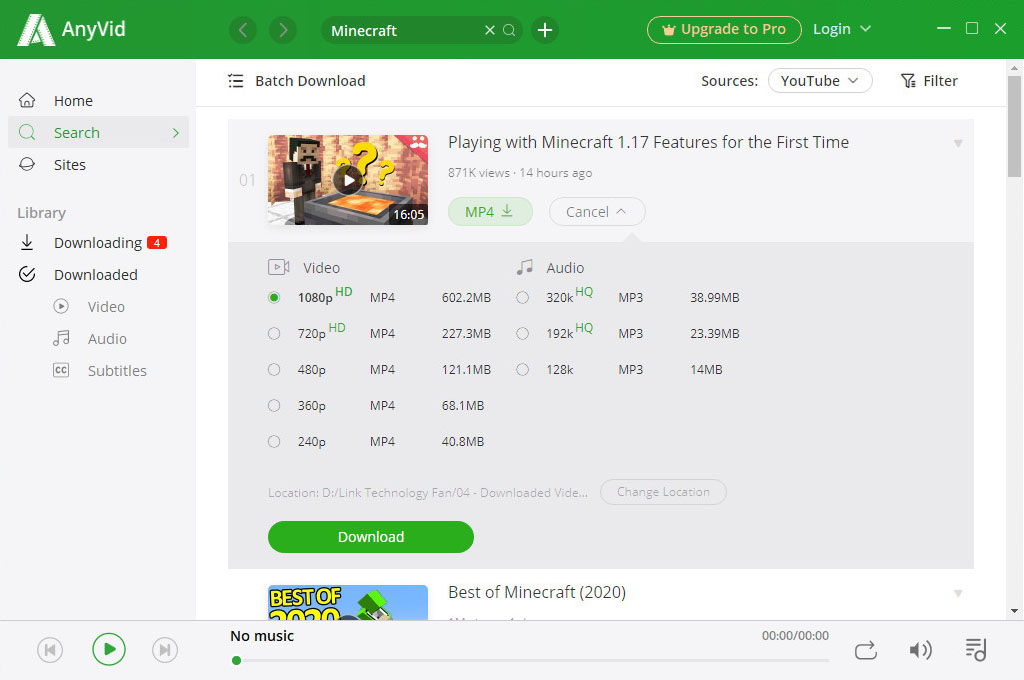Screen dimensions: 1024x680
Task: Click the Change Location button
Action: pyautogui.click(x=663, y=492)
